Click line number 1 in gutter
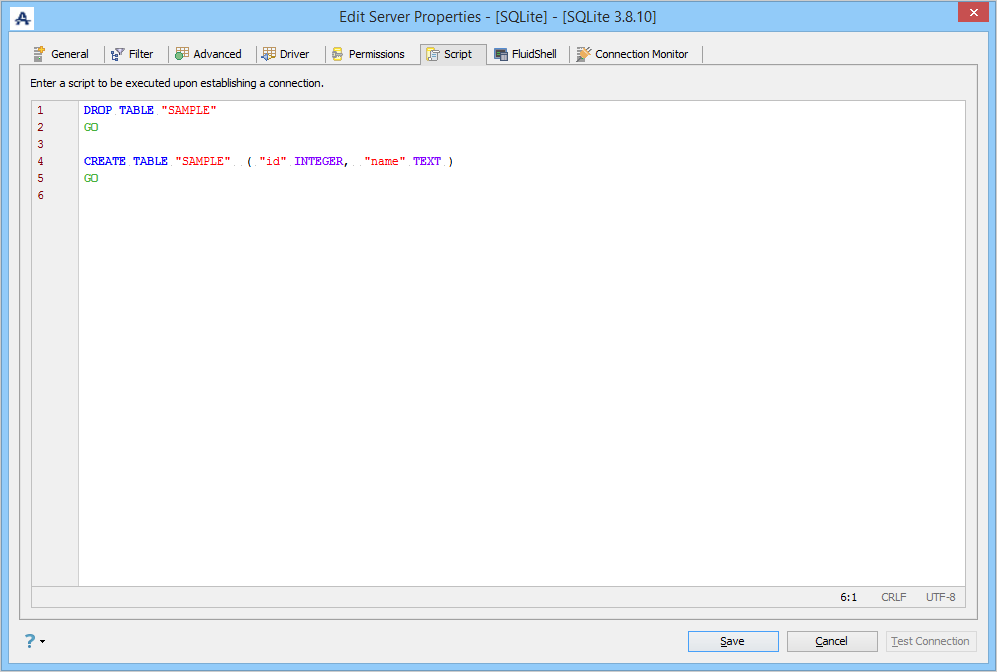This screenshot has height=672, width=997. (x=40, y=110)
